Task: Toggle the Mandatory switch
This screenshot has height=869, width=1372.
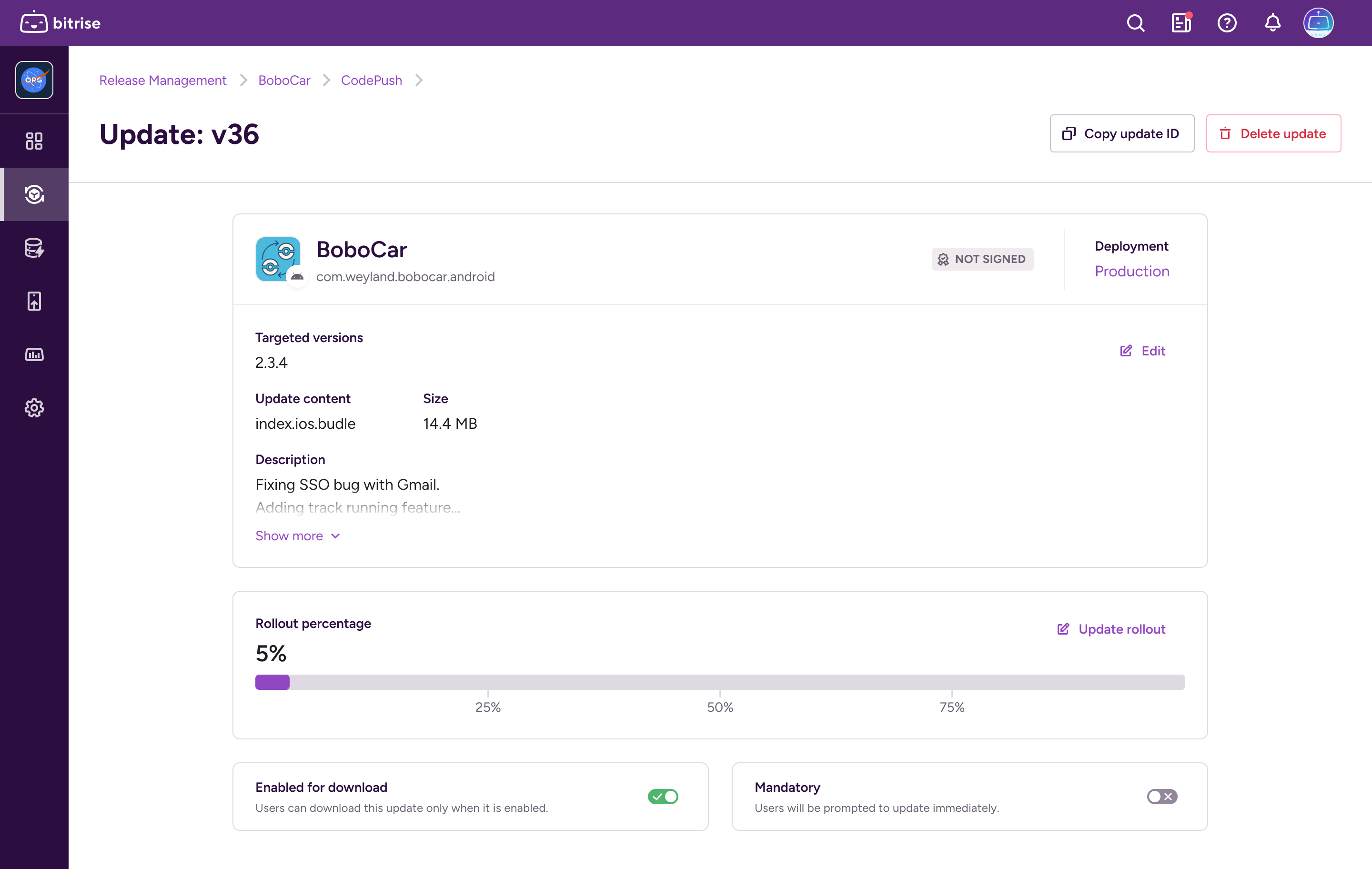Action: click(x=1162, y=797)
